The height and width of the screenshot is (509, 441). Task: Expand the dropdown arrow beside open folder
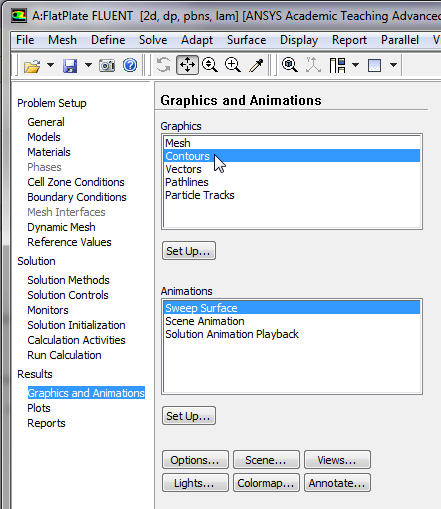(50, 65)
